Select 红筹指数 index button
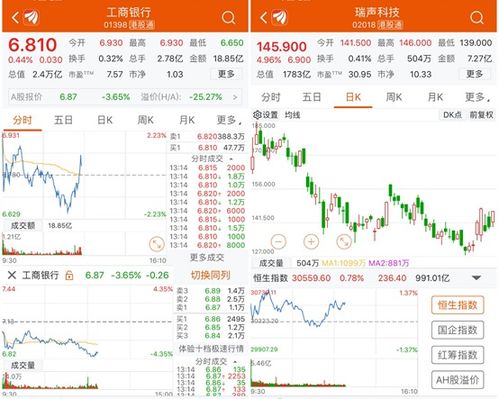The height and width of the screenshot is (399, 499). click(x=457, y=355)
